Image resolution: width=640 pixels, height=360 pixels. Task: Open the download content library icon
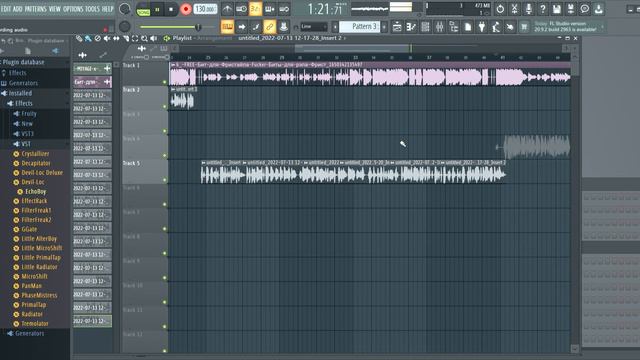click(x=599, y=9)
